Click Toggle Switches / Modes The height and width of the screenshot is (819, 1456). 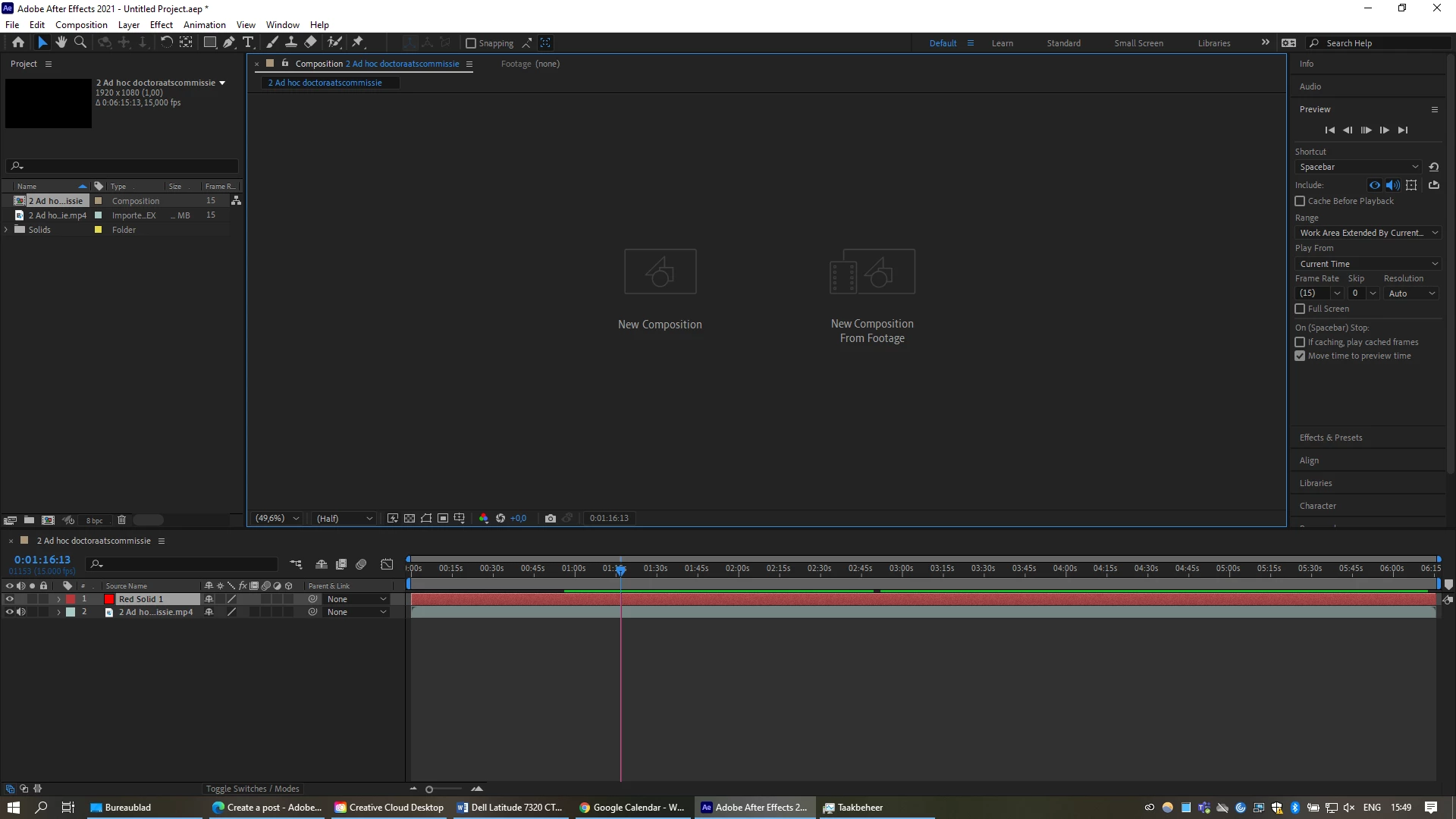pos(253,789)
